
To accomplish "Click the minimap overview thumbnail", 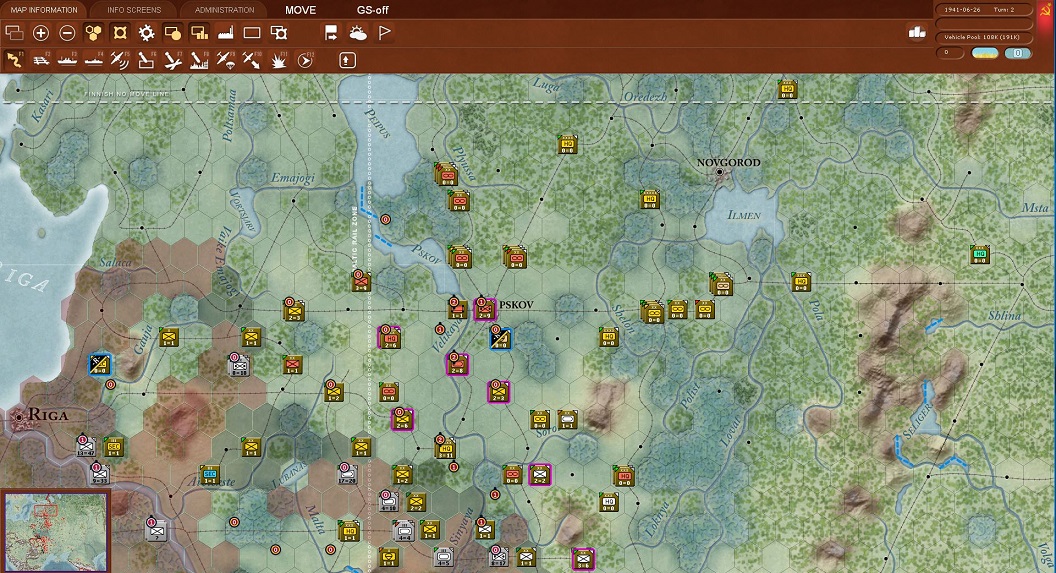I will click(x=55, y=532).
